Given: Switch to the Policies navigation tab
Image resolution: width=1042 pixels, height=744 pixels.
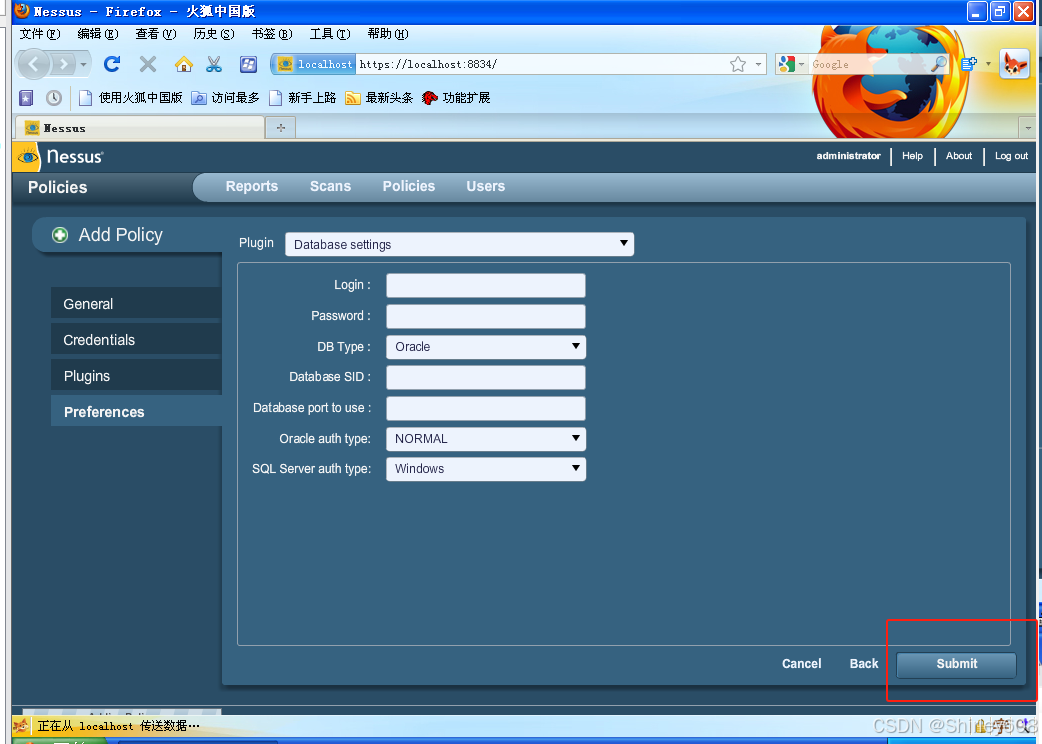Looking at the screenshot, I should pos(409,187).
